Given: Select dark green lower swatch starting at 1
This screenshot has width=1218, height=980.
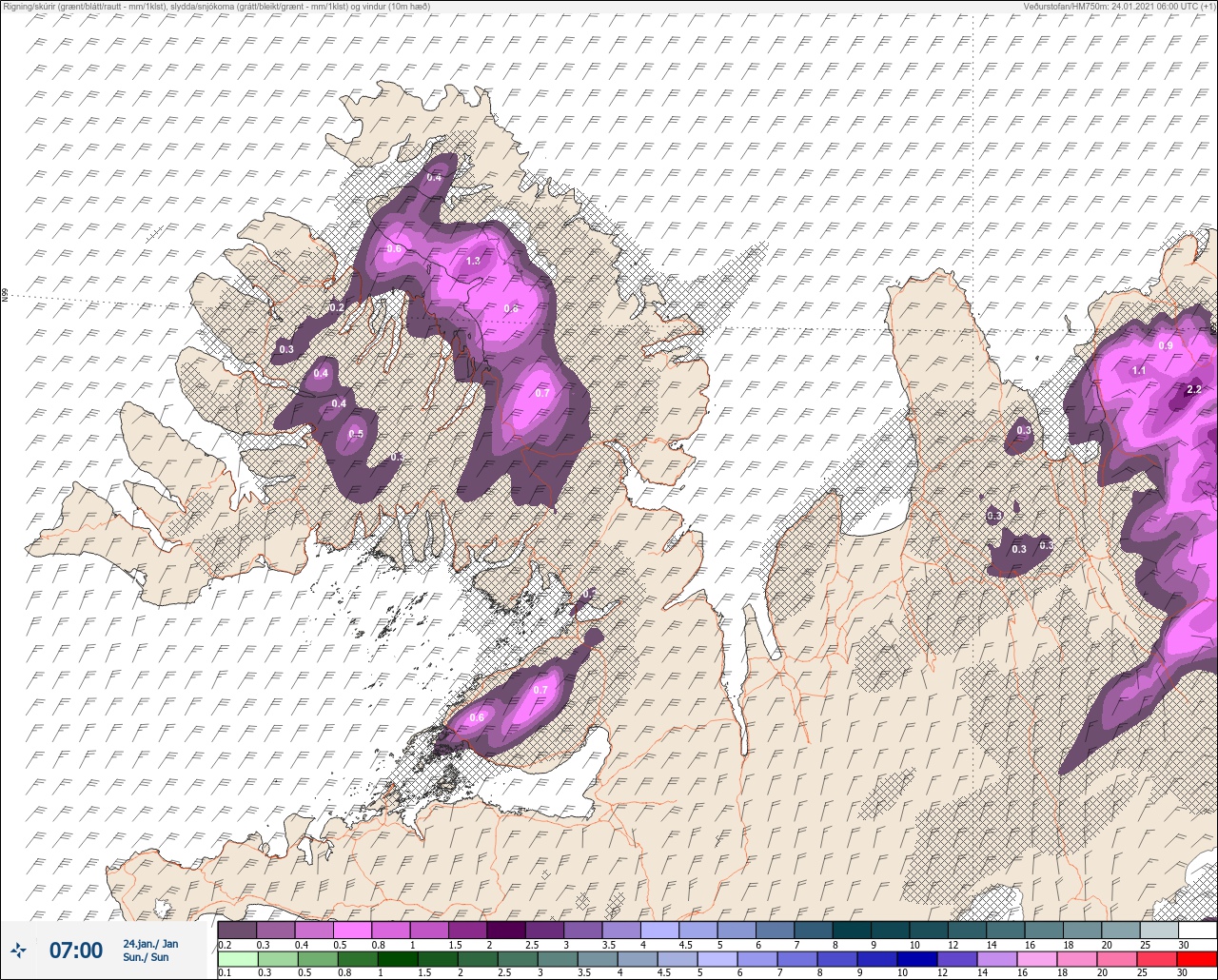Looking at the screenshot, I should coord(398,958).
